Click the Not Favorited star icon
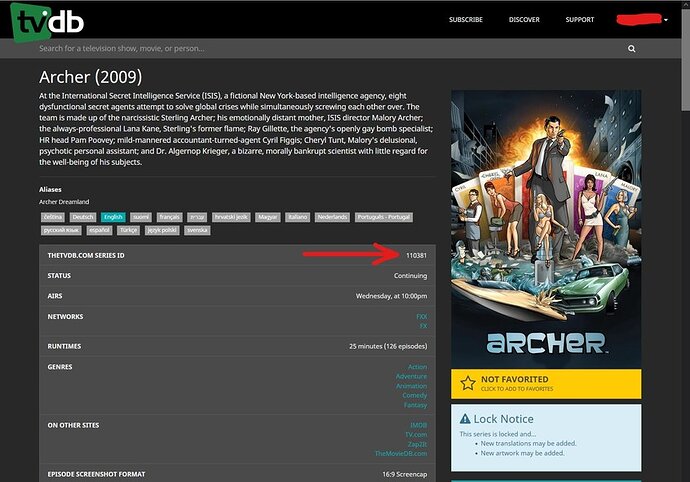The image size is (690, 482). pyautogui.click(x=468, y=383)
